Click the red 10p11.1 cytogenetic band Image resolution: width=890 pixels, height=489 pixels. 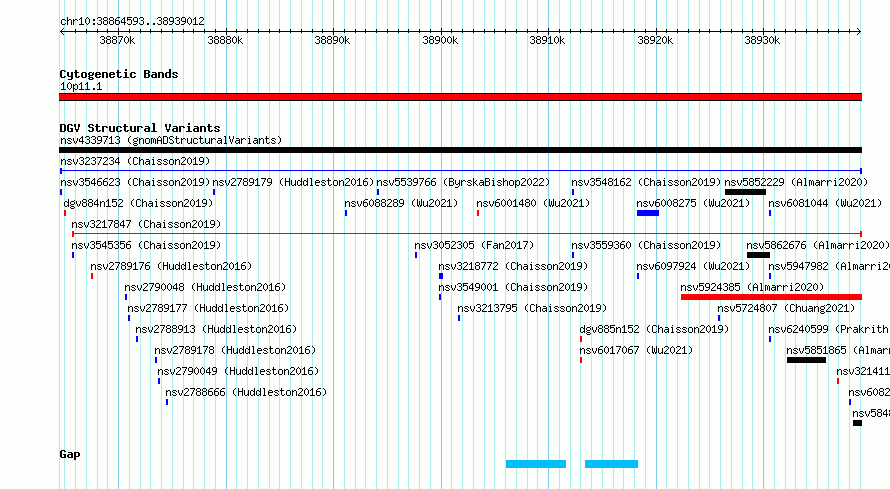point(460,97)
